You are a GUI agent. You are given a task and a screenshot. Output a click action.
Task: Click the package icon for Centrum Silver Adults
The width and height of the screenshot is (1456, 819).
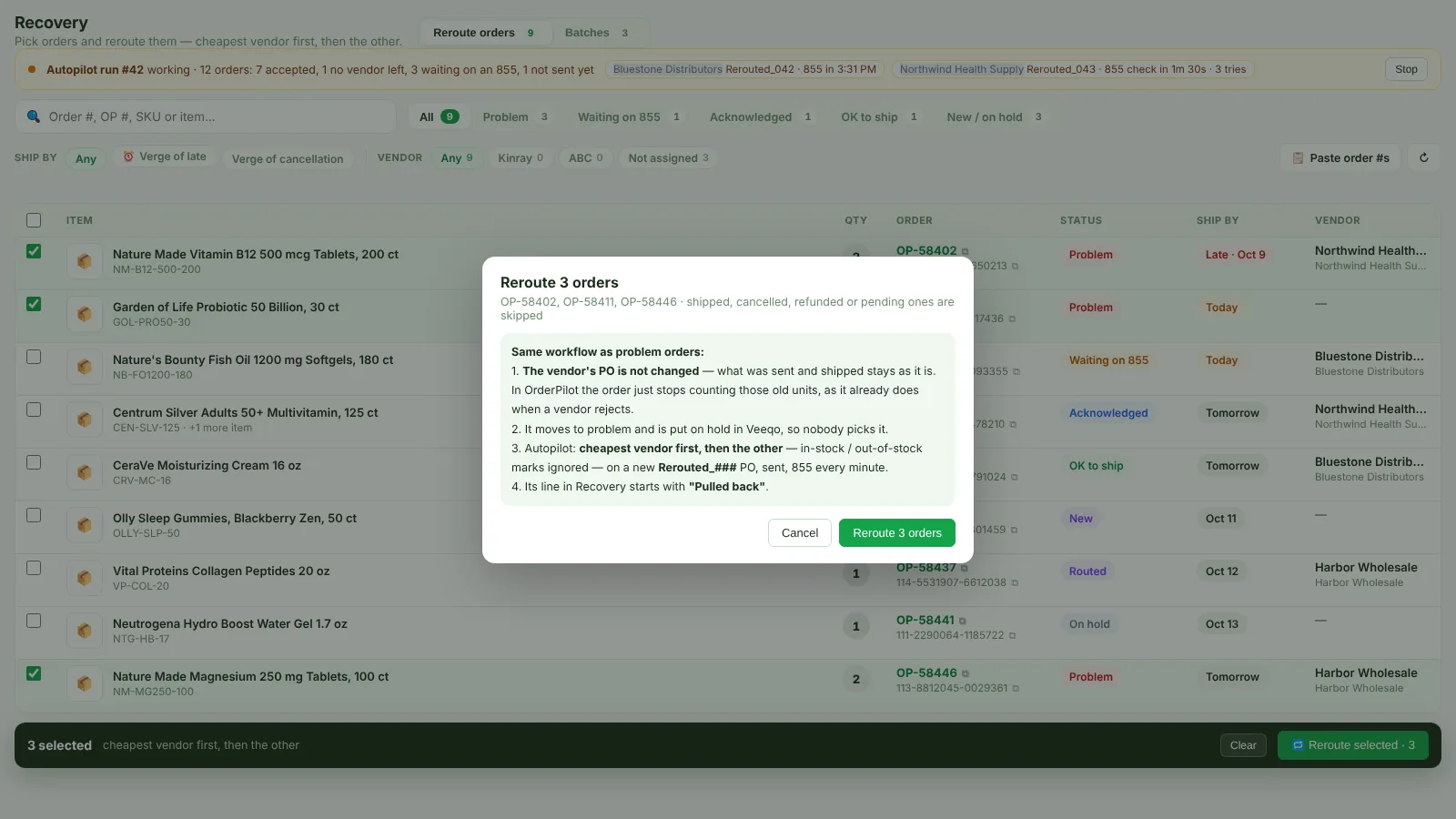click(x=85, y=420)
